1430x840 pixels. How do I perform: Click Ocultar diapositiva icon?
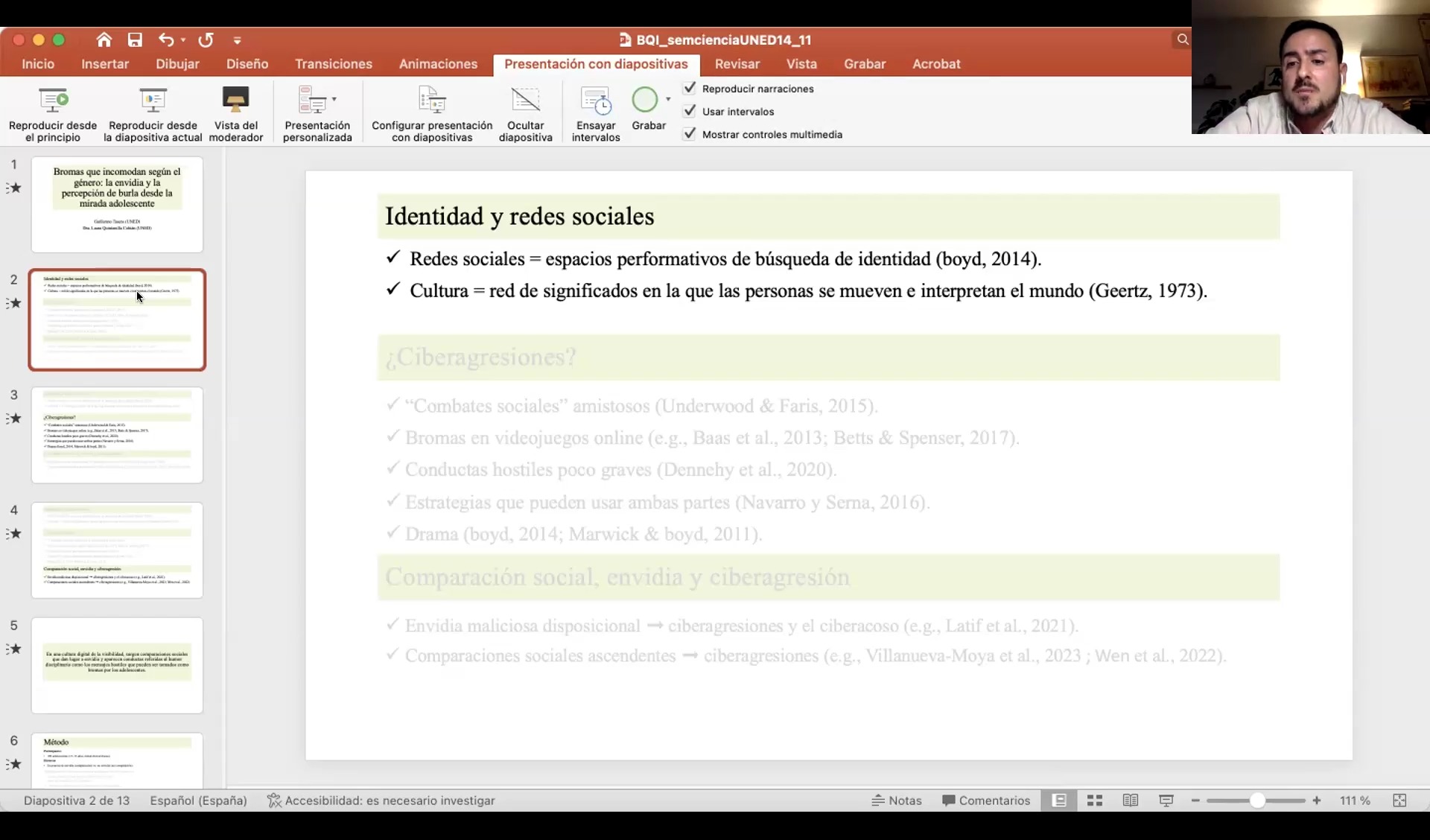click(525, 100)
